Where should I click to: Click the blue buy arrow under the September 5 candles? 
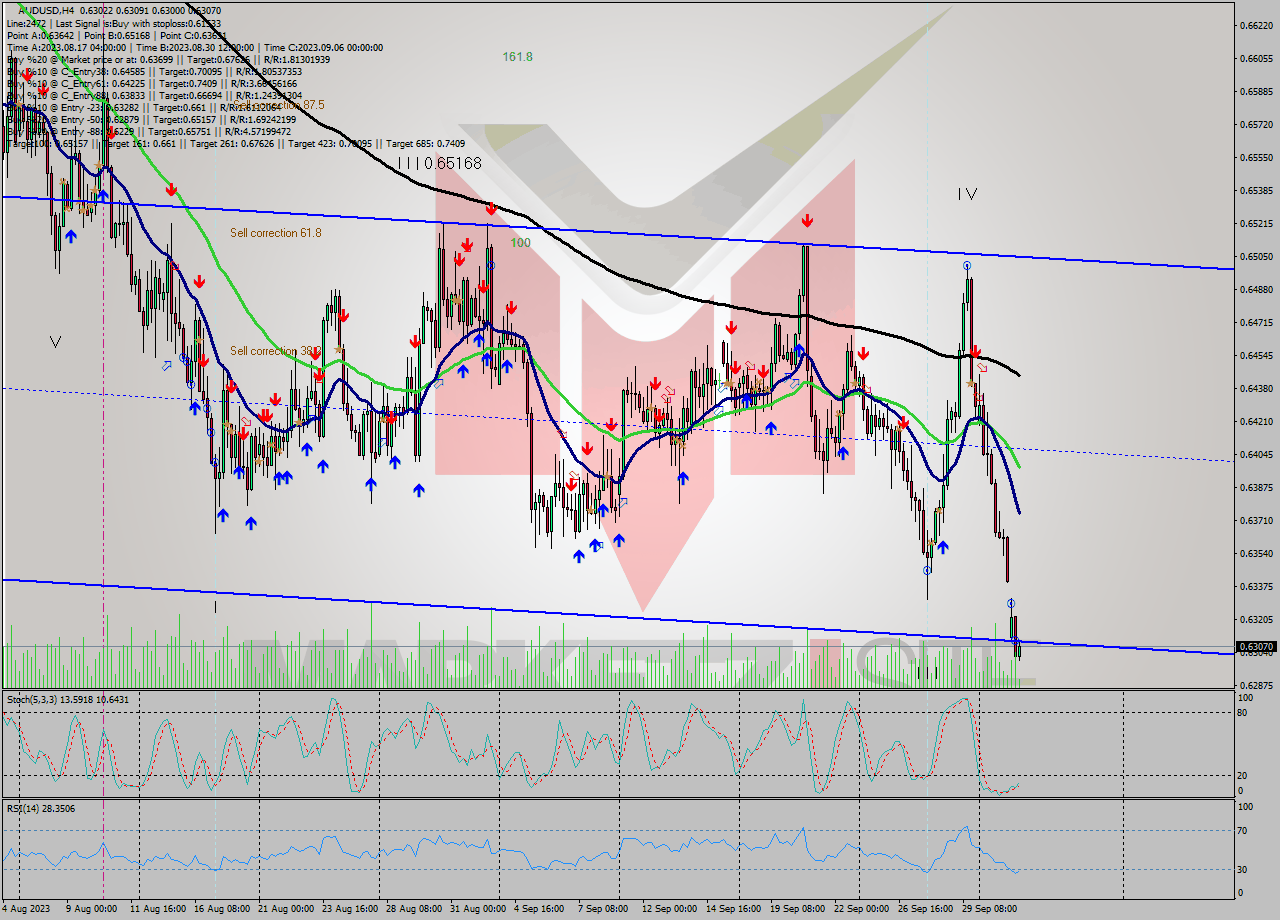(x=580, y=555)
